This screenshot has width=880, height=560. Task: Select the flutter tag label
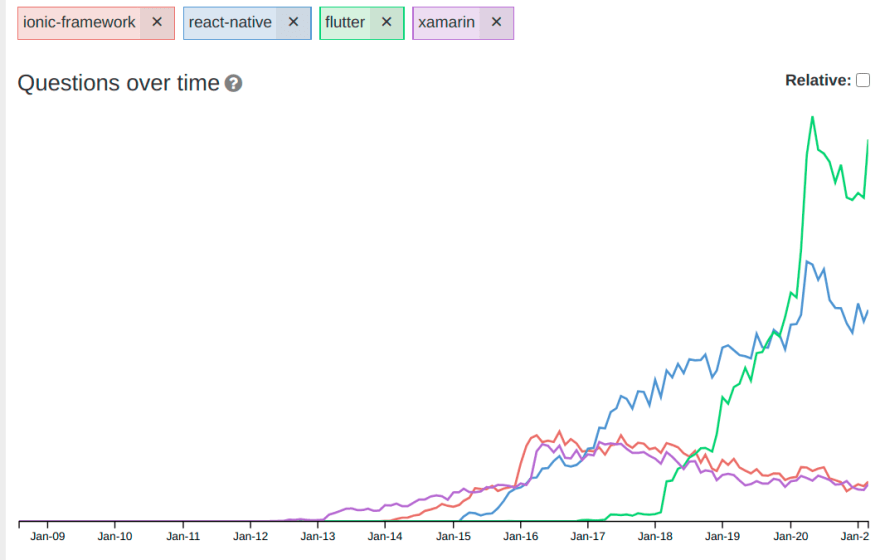(345, 22)
